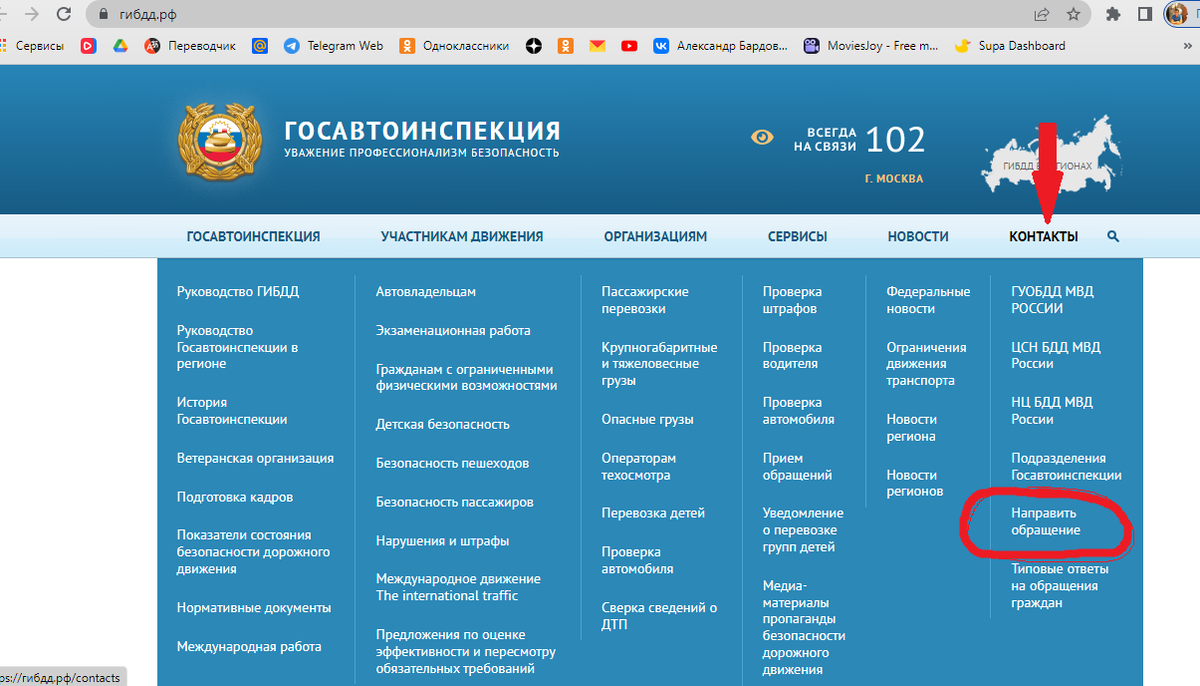
Task: Bookmark the page with the star icon
Action: click(1074, 15)
